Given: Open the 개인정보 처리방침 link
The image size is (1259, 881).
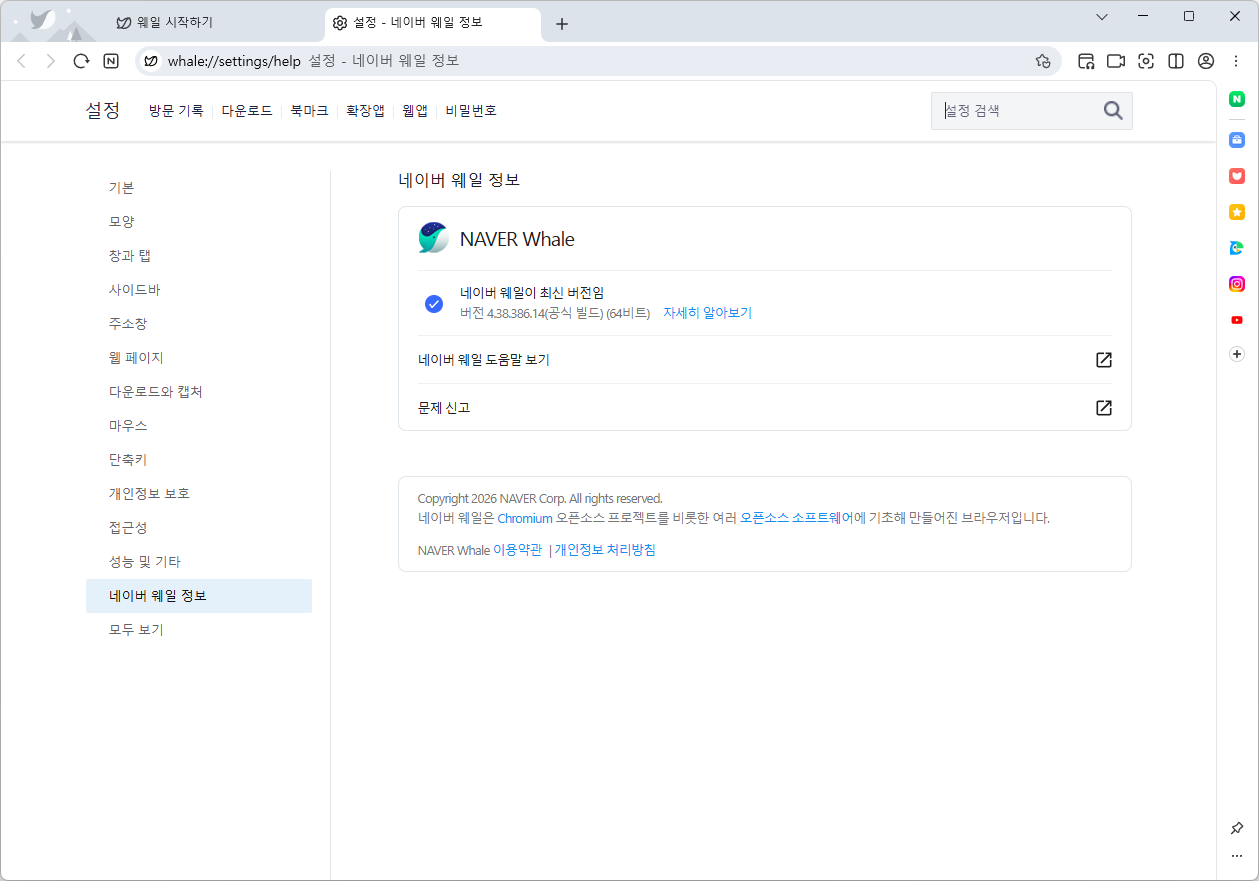Looking at the screenshot, I should (605, 550).
